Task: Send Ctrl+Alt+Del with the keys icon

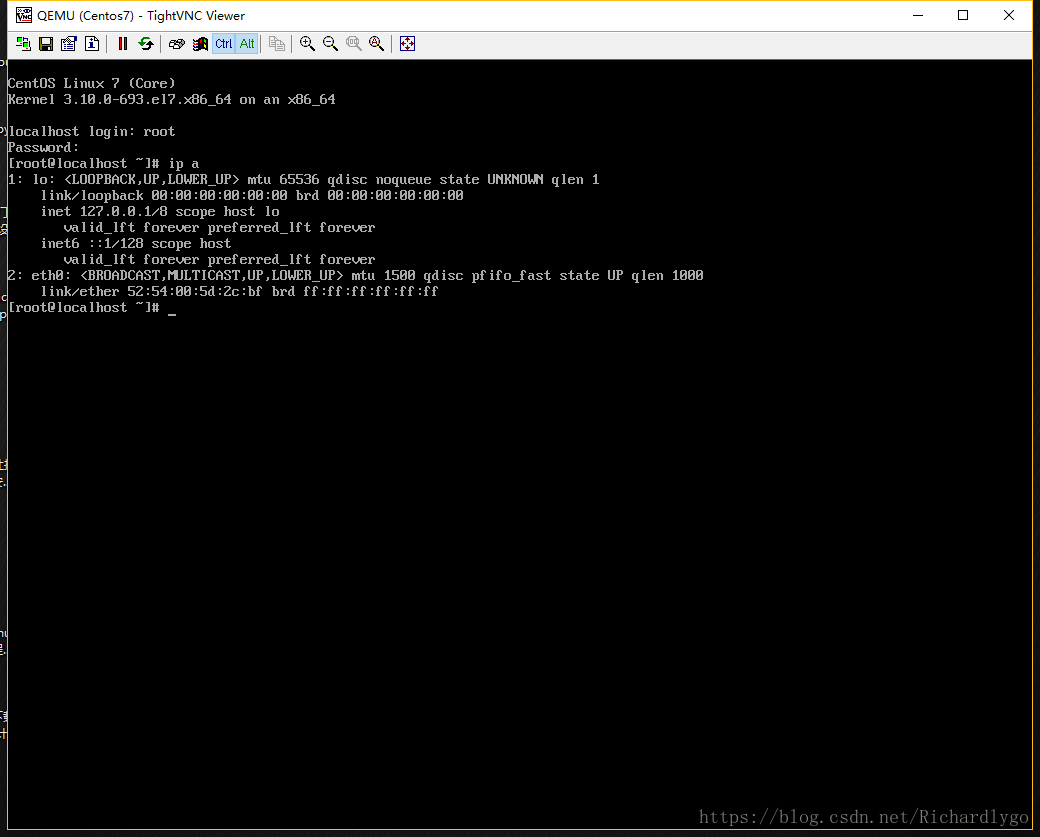Action: click(176, 44)
